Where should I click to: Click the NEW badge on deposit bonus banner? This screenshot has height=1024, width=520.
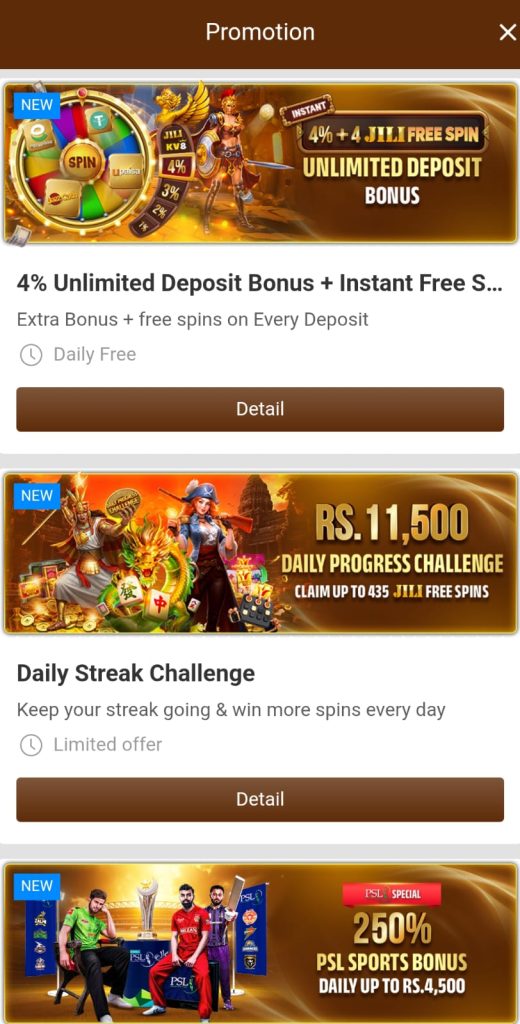tap(37, 105)
